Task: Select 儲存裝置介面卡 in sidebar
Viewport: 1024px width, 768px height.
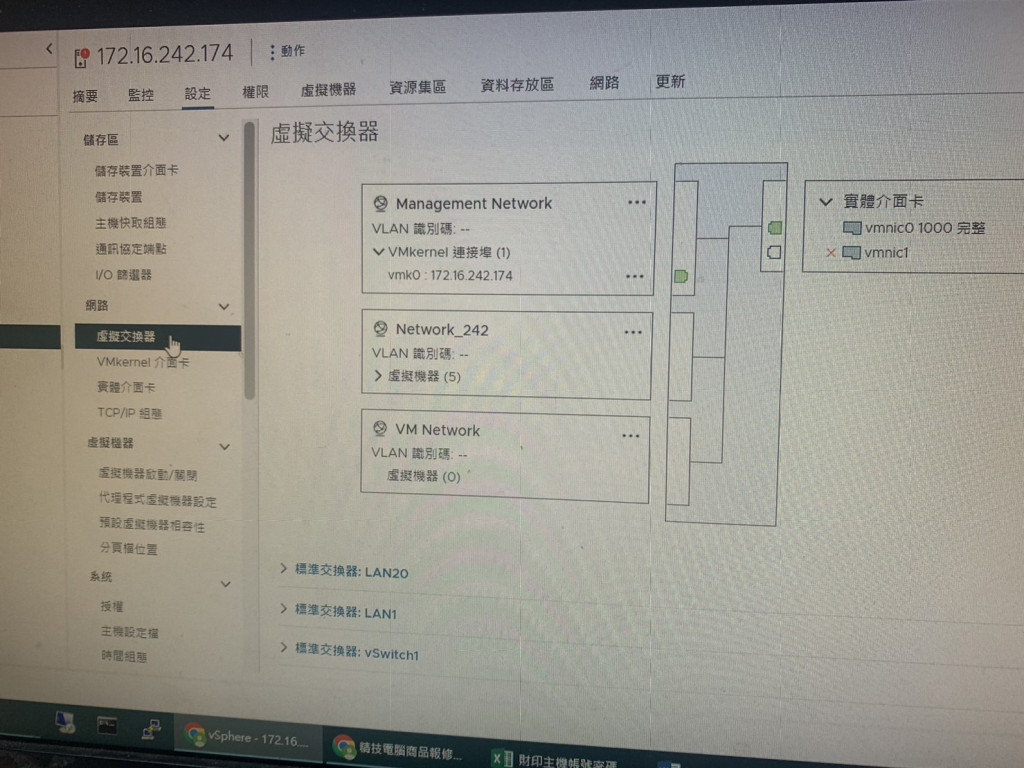Action: (x=136, y=170)
